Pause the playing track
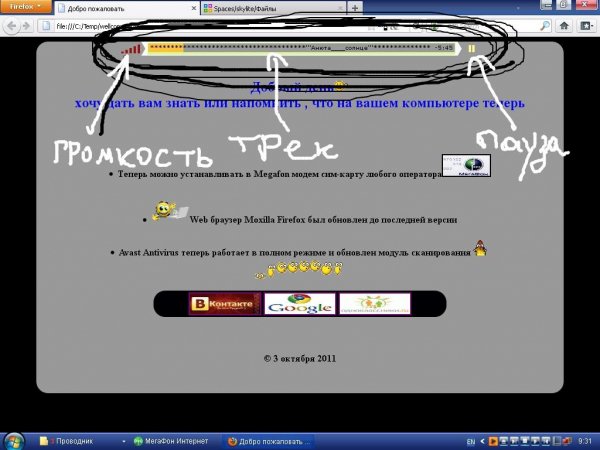 tap(471, 48)
